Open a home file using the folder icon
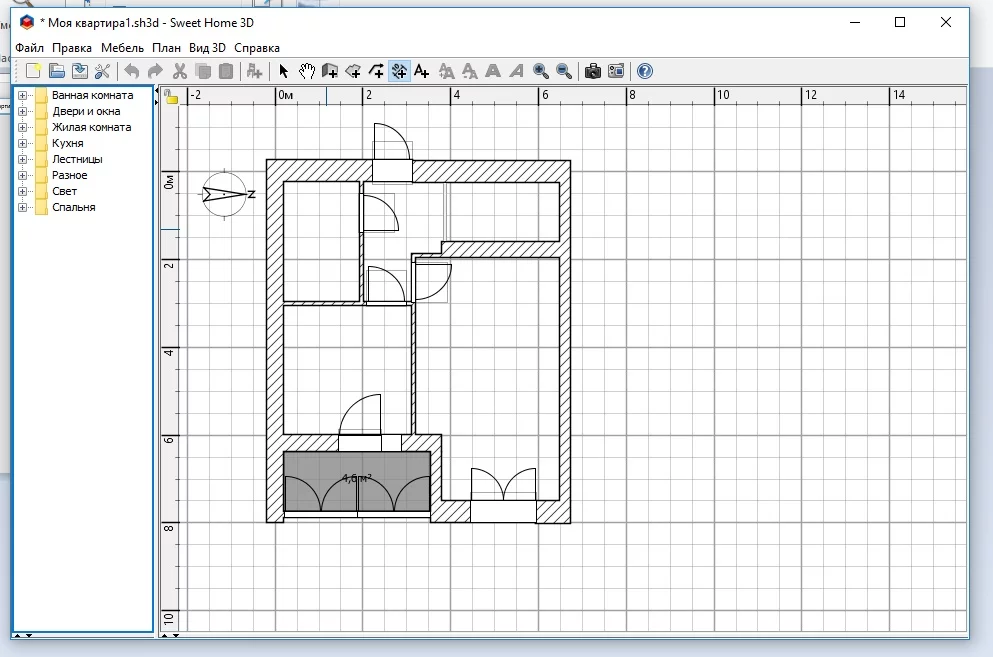The width and height of the screenshot is (993, 657). [57, 71]
